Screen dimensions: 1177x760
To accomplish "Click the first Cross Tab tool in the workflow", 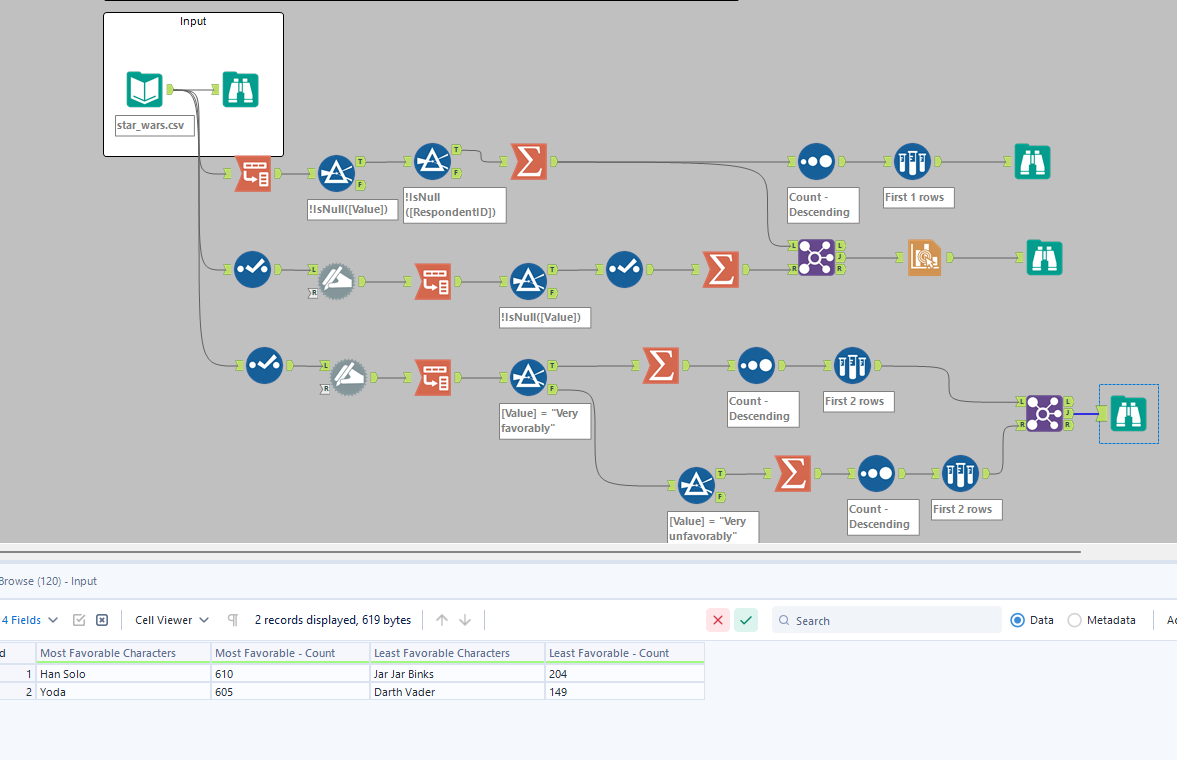I will pos(253,172).
